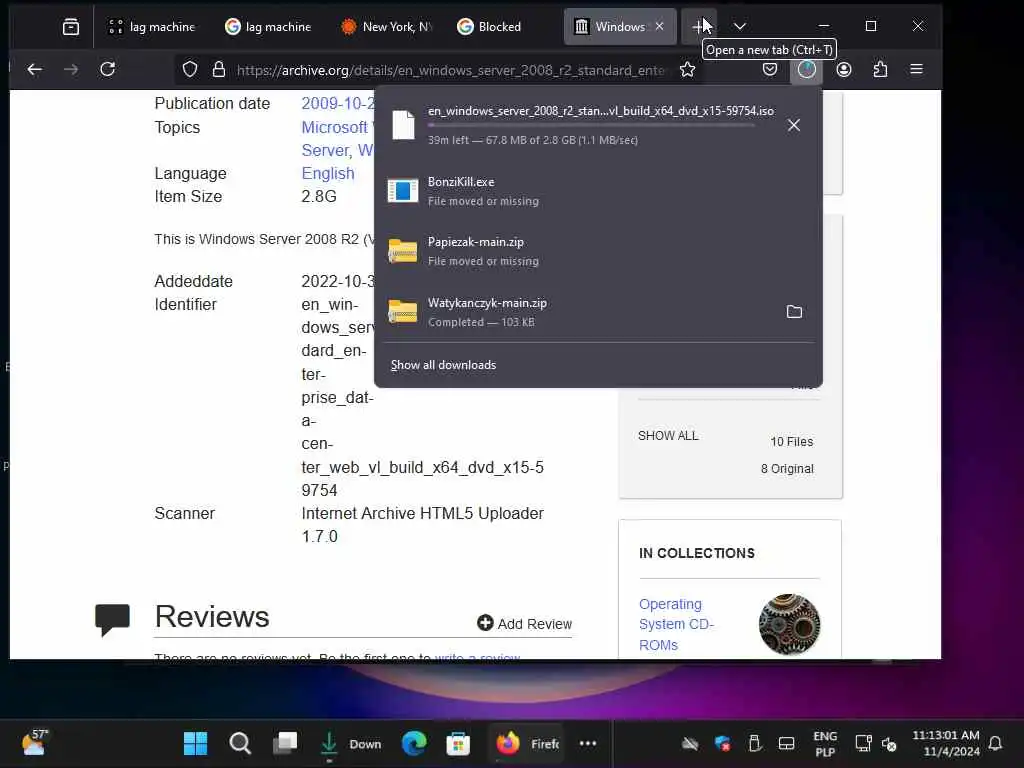Open Windows Start menu
The height and width of the screenshot is (768, 1024).
195,743
